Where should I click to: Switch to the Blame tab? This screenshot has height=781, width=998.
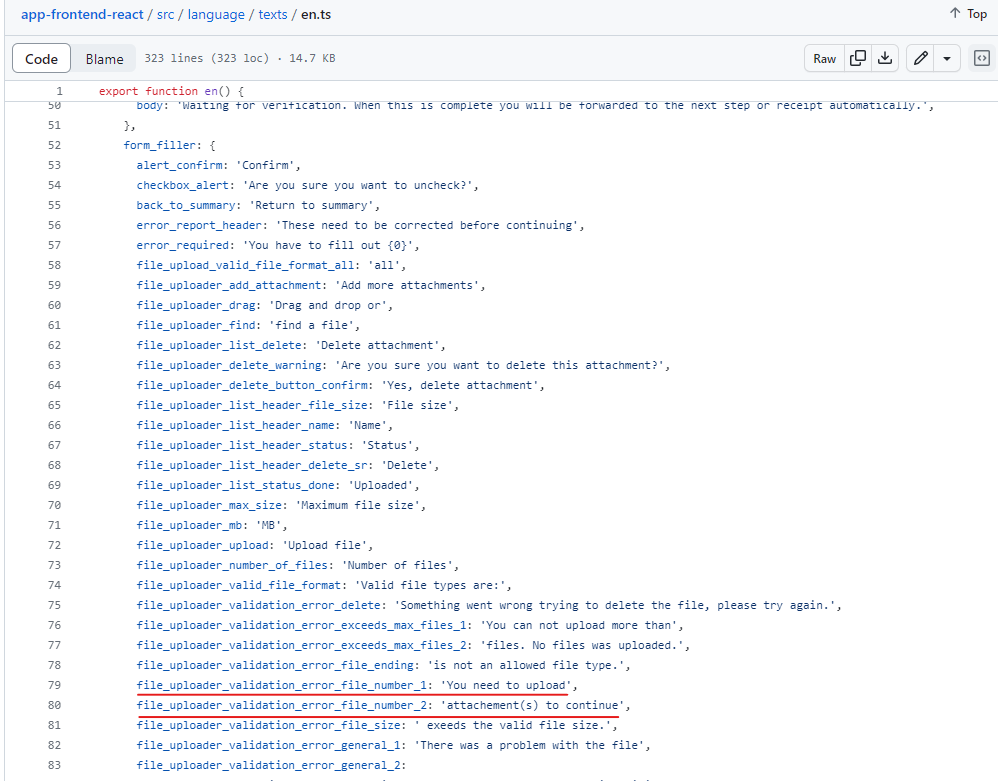tap(104, 59)
